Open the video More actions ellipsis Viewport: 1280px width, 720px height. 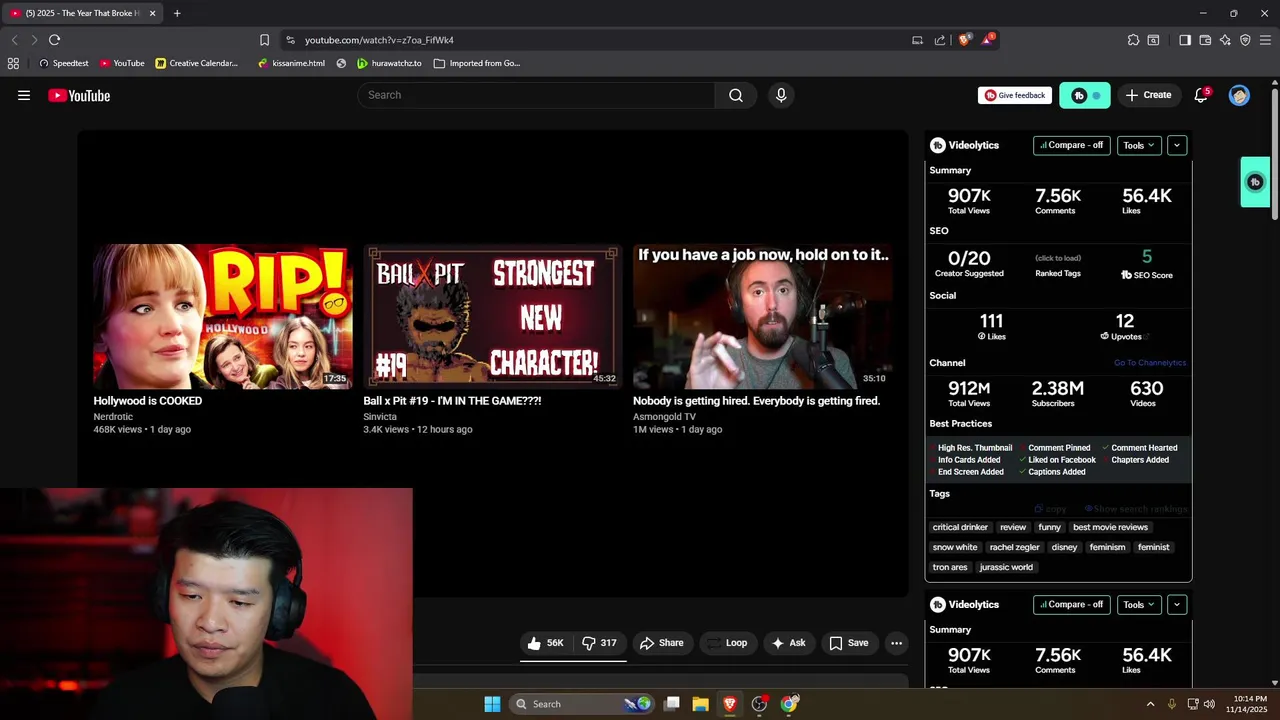tap(897, 643)
